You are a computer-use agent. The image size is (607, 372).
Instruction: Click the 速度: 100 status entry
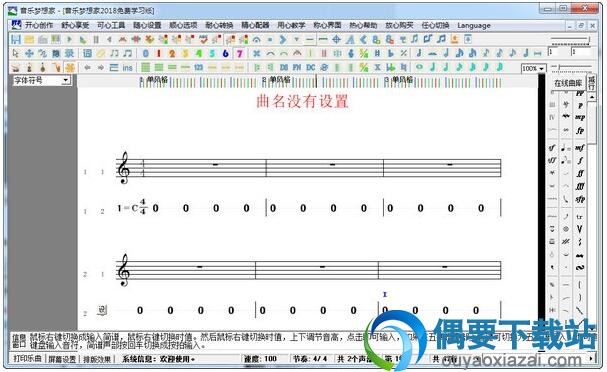click(260, 359)
